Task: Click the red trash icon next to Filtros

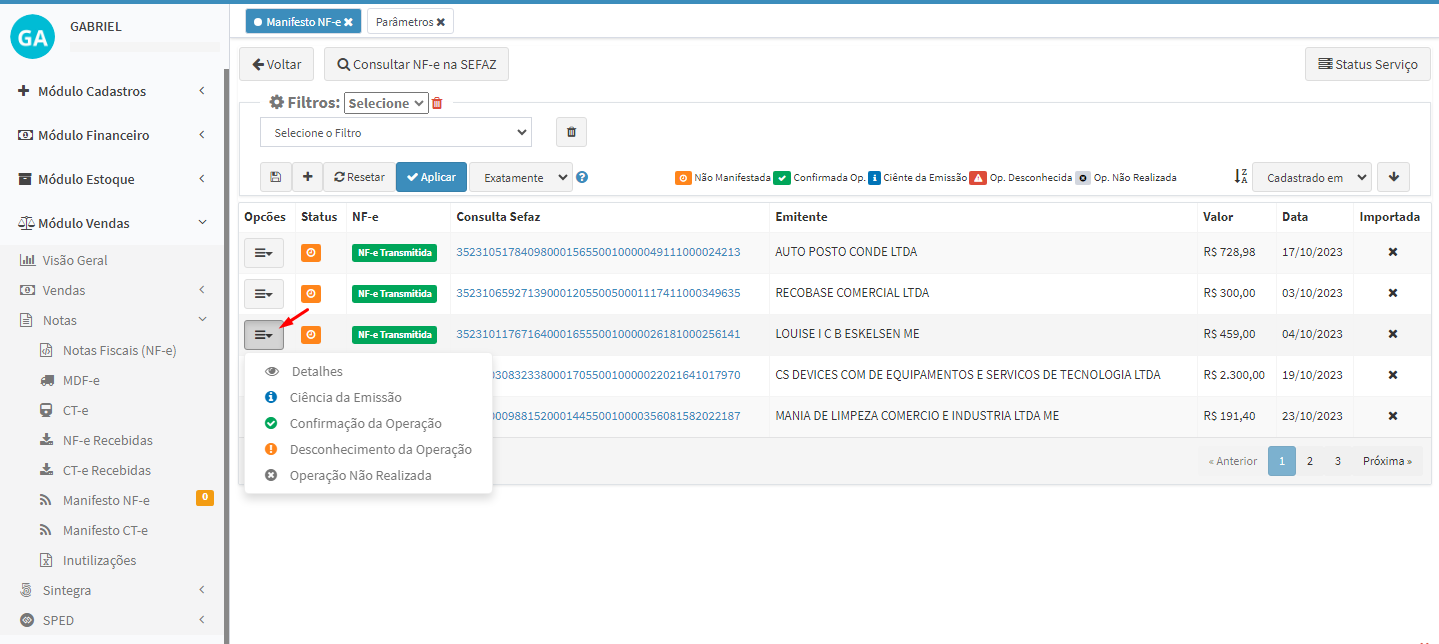Action: [x=437, y=103]
